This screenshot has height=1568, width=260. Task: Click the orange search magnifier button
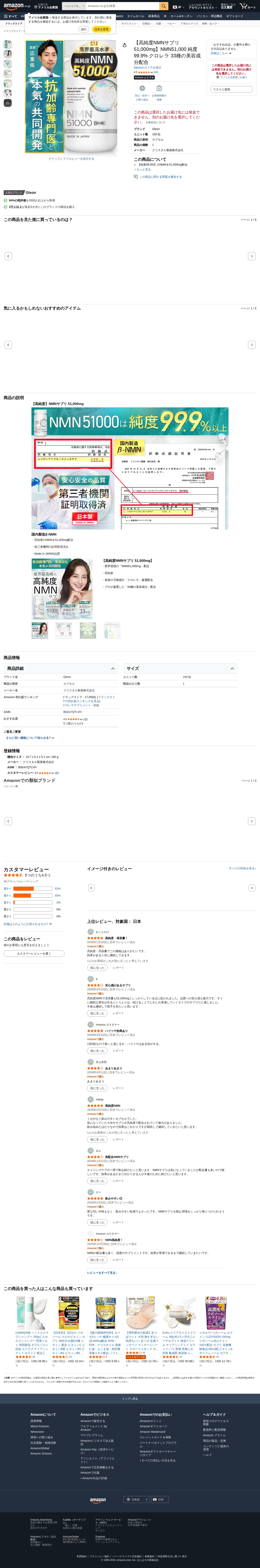[x=164, y=6]
